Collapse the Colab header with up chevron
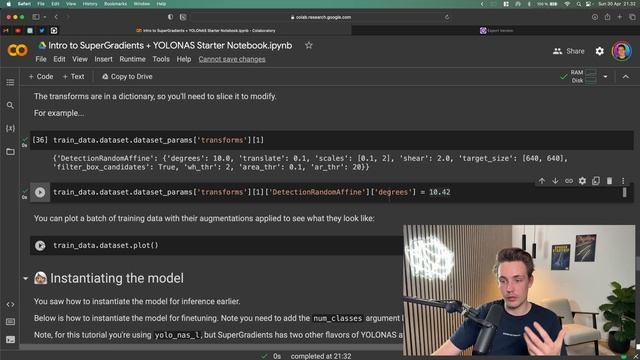Screen dimensions: 640x360 tap(626, 77)
